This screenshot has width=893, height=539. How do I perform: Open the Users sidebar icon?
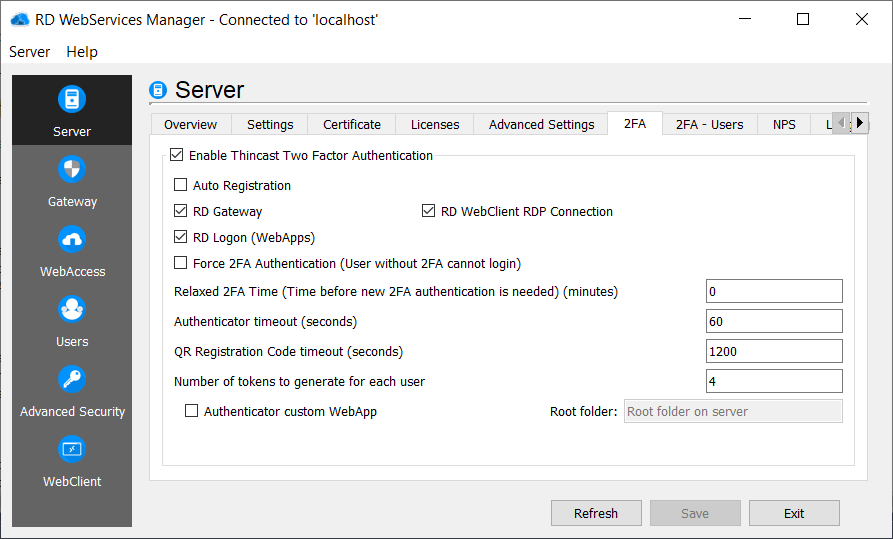72,310
